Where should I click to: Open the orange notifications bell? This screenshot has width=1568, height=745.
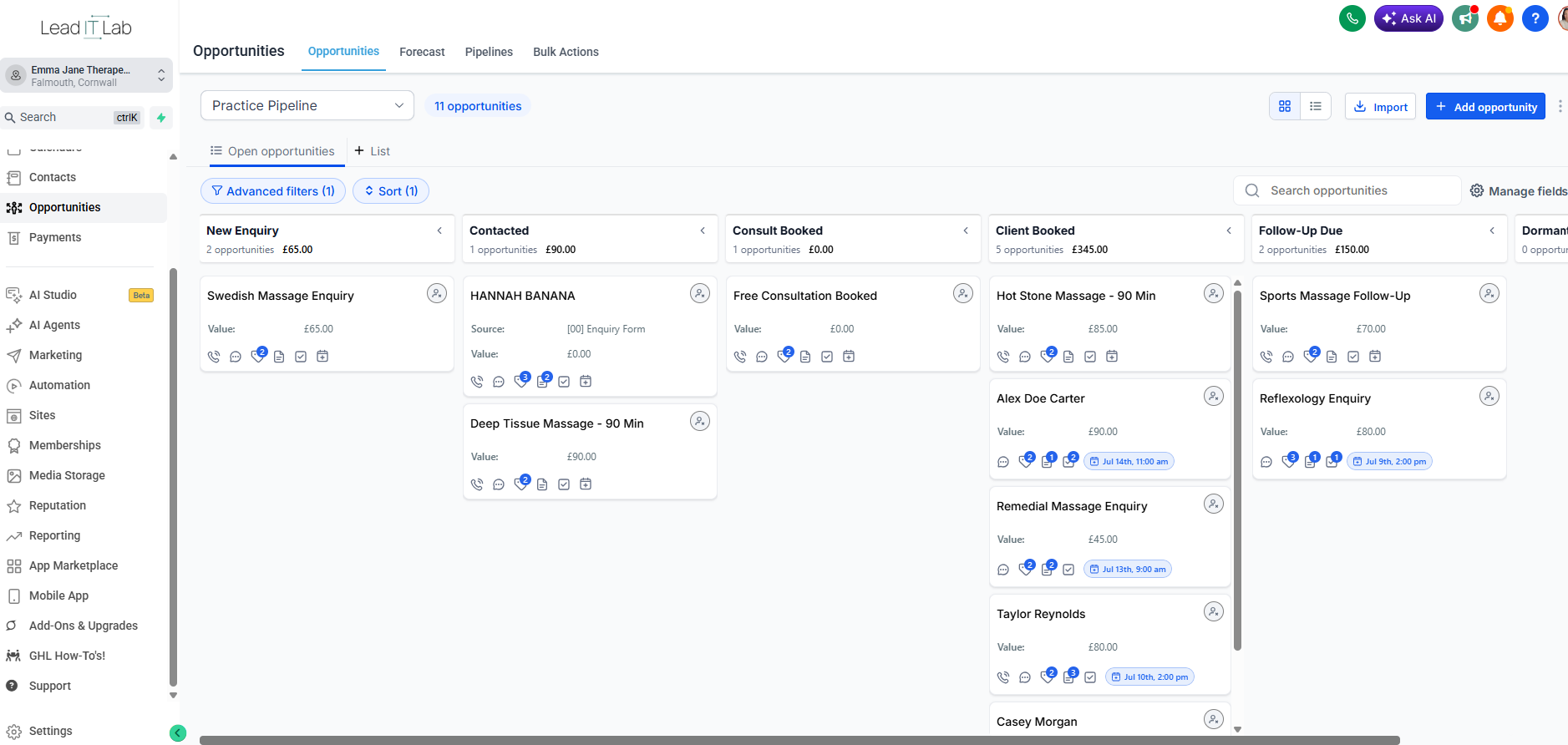[x=1500, y=18]
